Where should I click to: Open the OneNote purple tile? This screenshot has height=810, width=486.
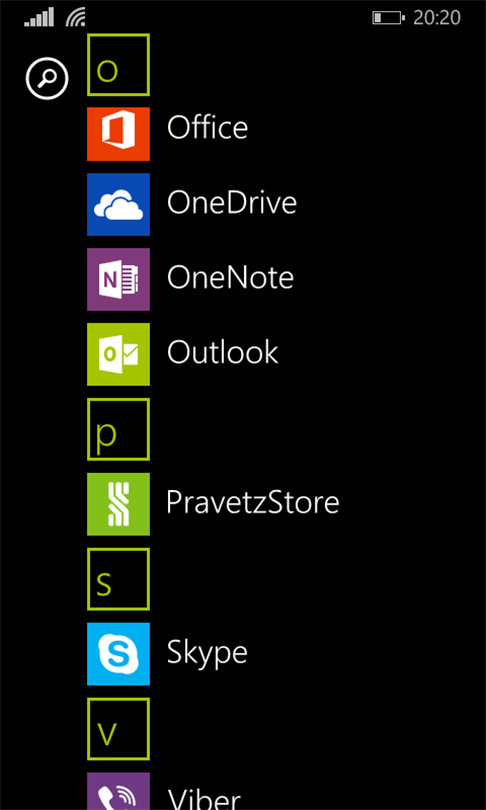tap(118, 279)
